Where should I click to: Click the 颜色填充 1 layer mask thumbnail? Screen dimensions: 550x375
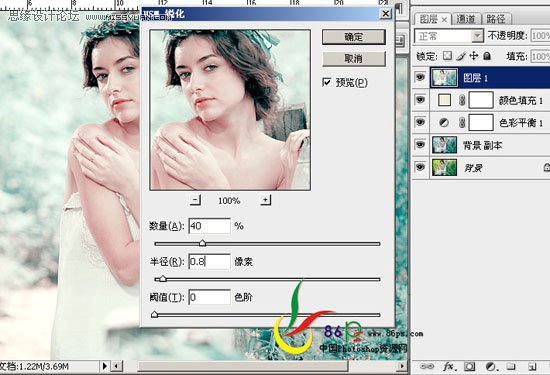(481, 100)
